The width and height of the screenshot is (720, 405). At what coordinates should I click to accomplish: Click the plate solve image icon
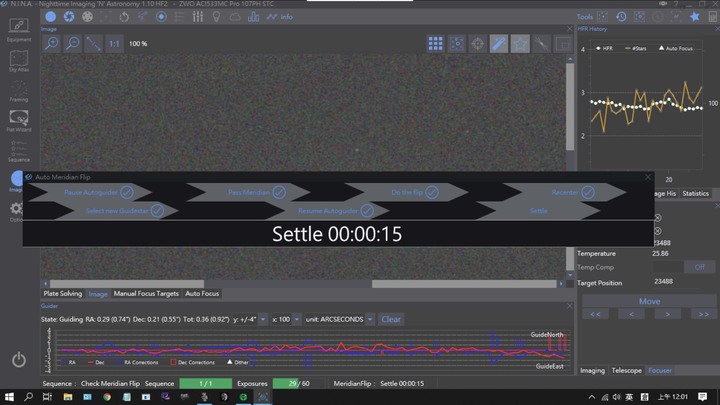(457, 44)
